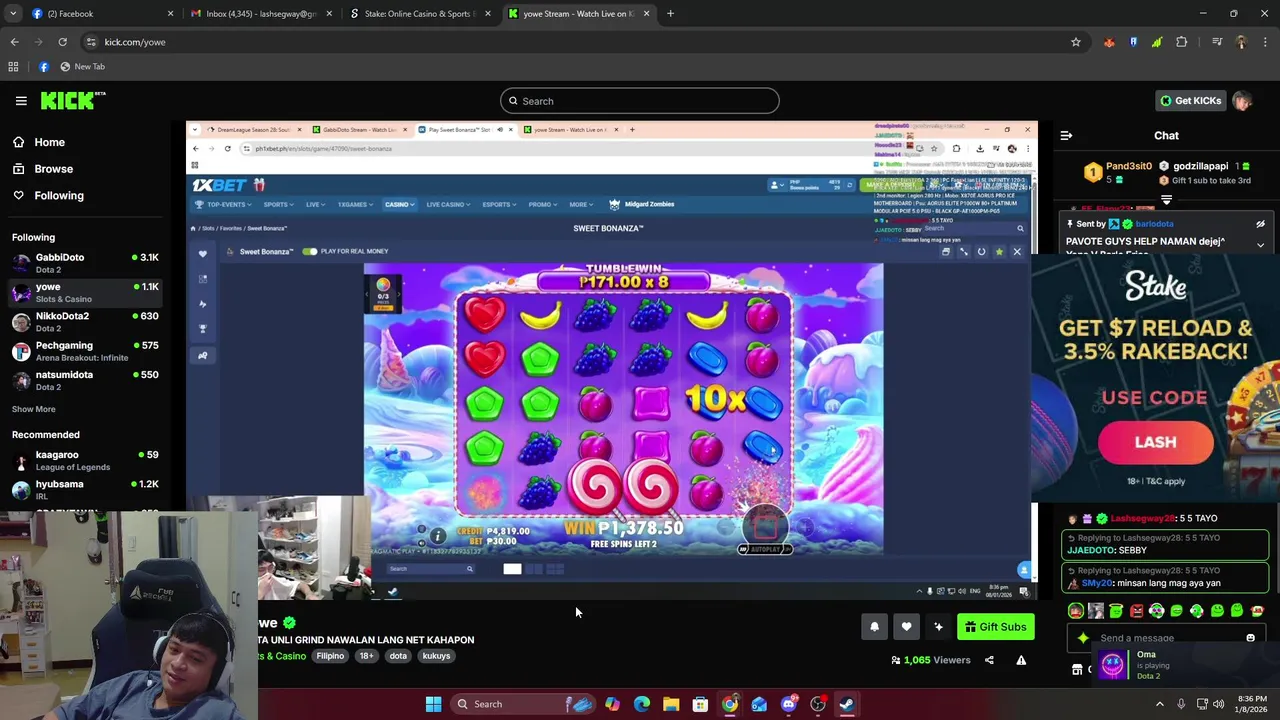Open File Explorer from taskbar
The height and width of the screenshot is (720, 1280).
(671, 704)
